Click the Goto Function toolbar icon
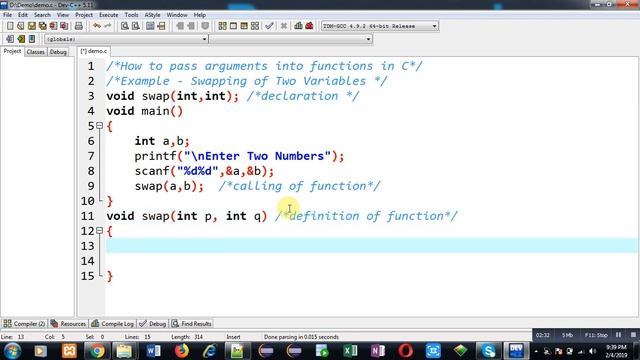640x360 pixels. coord(150,26)
